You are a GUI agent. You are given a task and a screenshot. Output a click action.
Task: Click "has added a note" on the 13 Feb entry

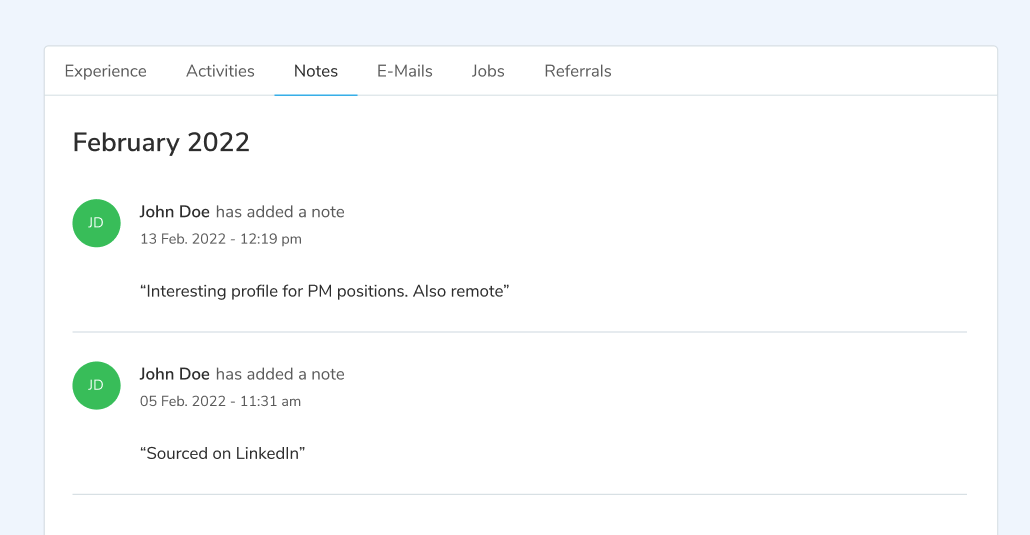pos(280,212)
